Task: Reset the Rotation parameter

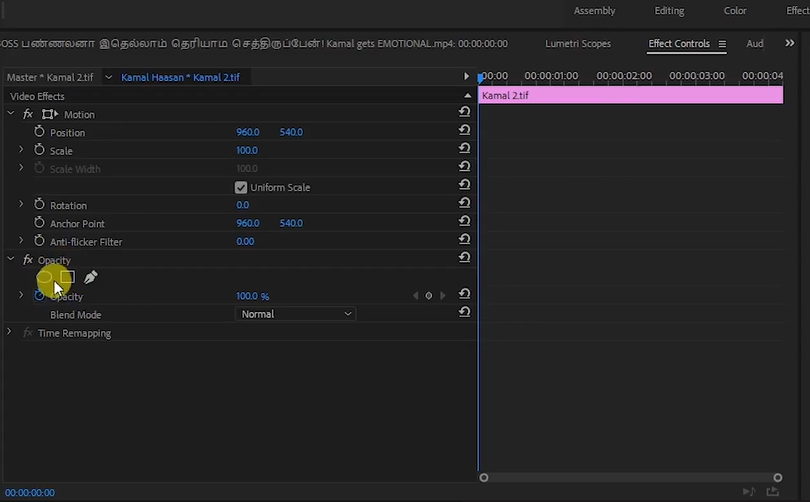Action: pyautogui.click(x=464, y=202)
